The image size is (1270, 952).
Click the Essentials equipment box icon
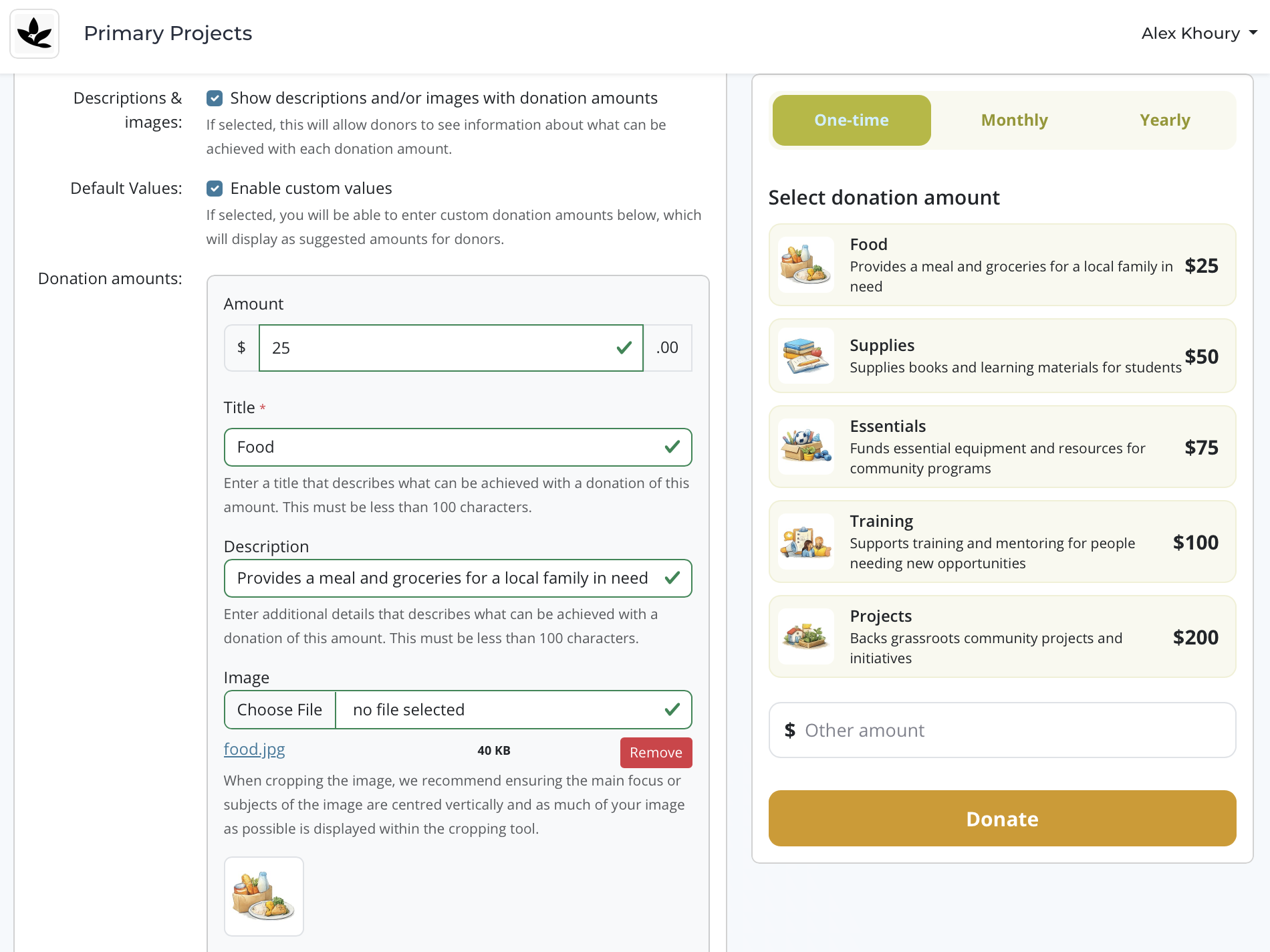805,447
